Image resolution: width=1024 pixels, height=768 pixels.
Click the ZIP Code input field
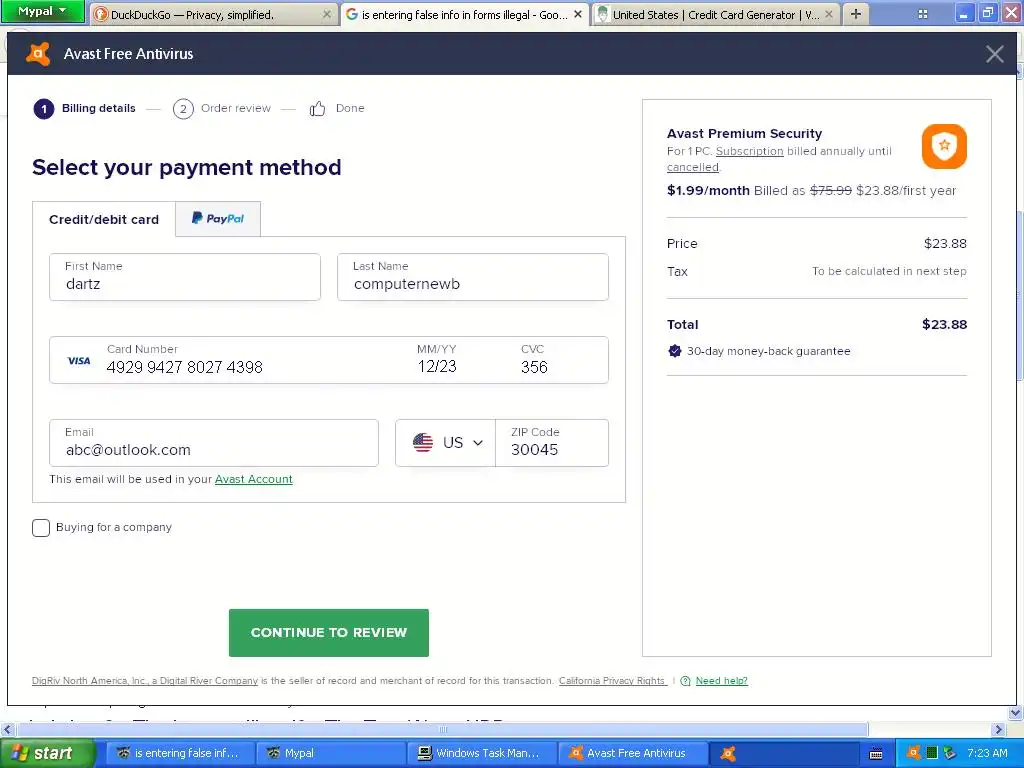coord(552,443)
